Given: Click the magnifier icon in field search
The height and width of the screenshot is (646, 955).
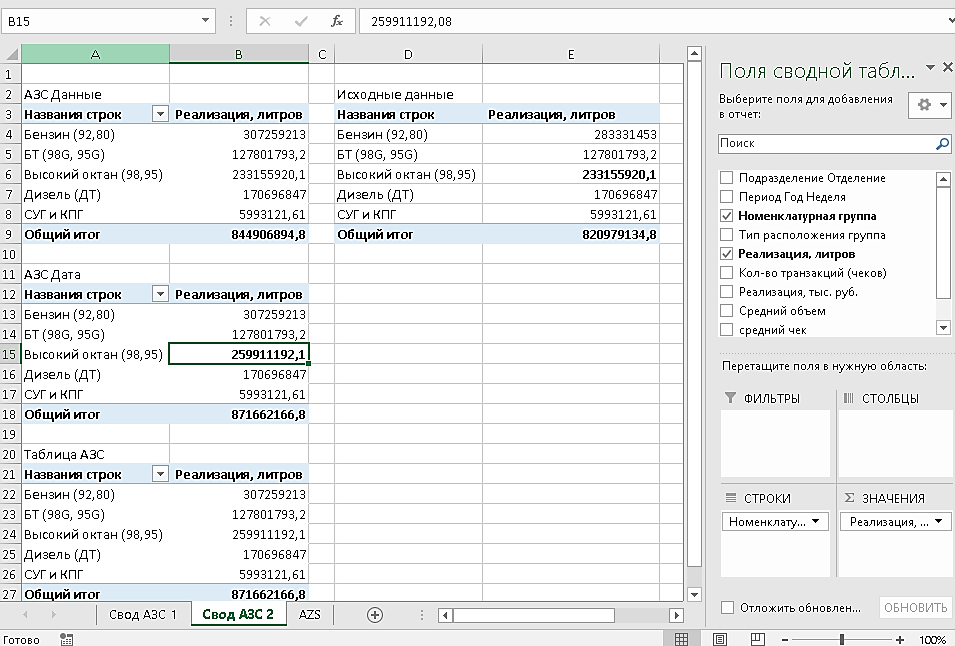Looking at the screenshot, I should (x=942, y=144).
